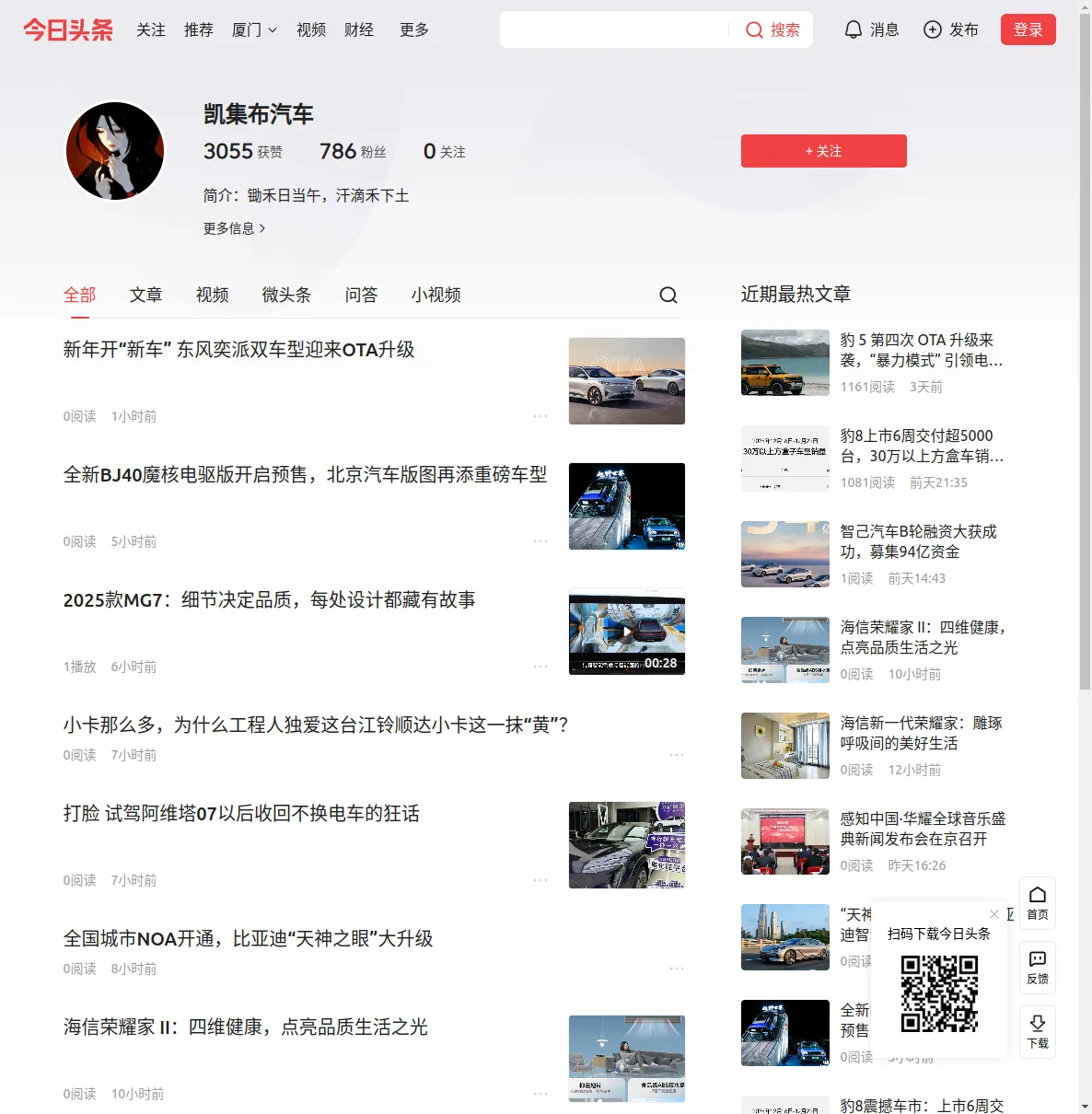Open hot article 豹8上市6周交付超5000台

coord(922,446)
